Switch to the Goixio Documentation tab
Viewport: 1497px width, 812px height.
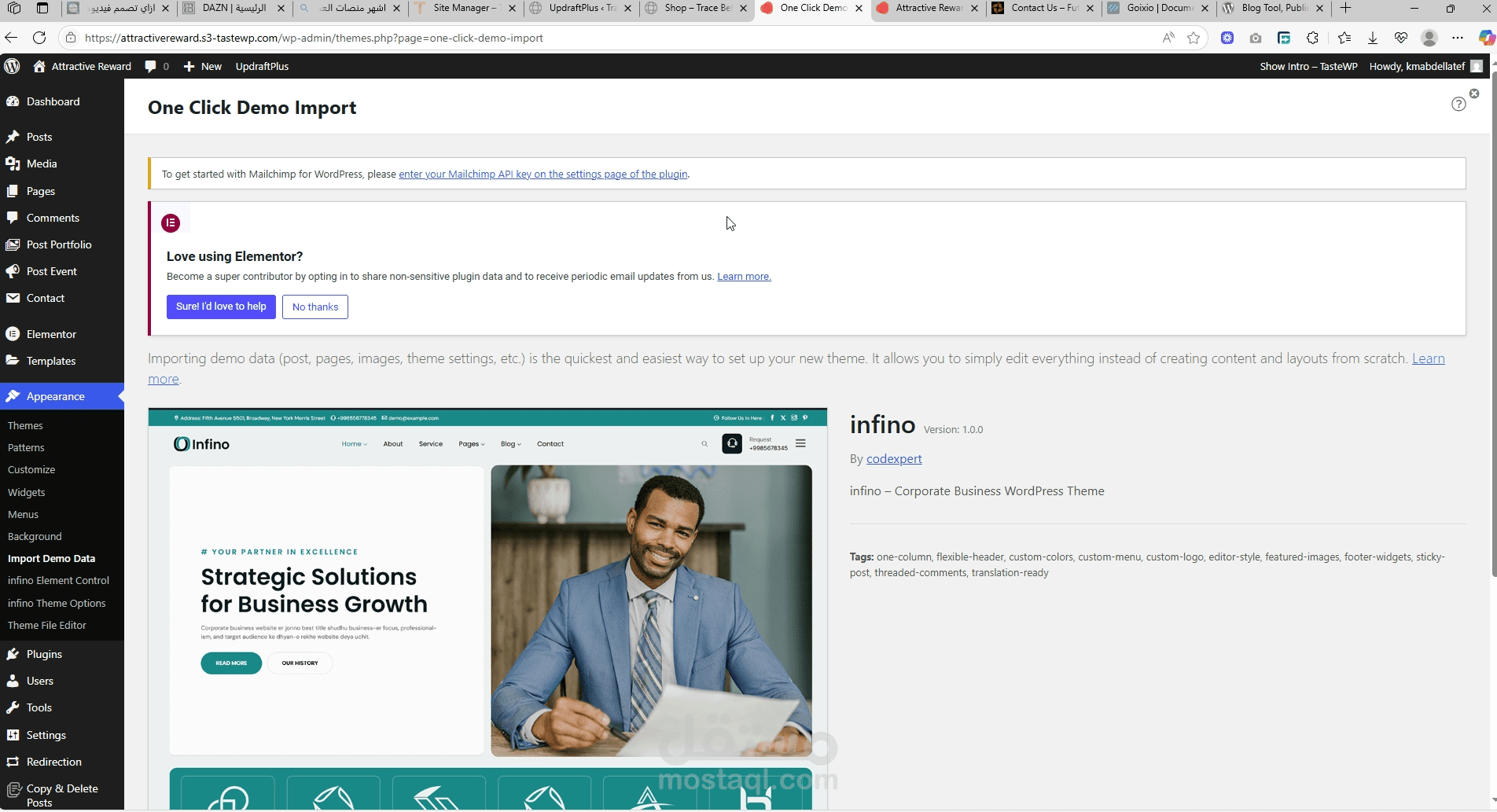(1159, 9)
